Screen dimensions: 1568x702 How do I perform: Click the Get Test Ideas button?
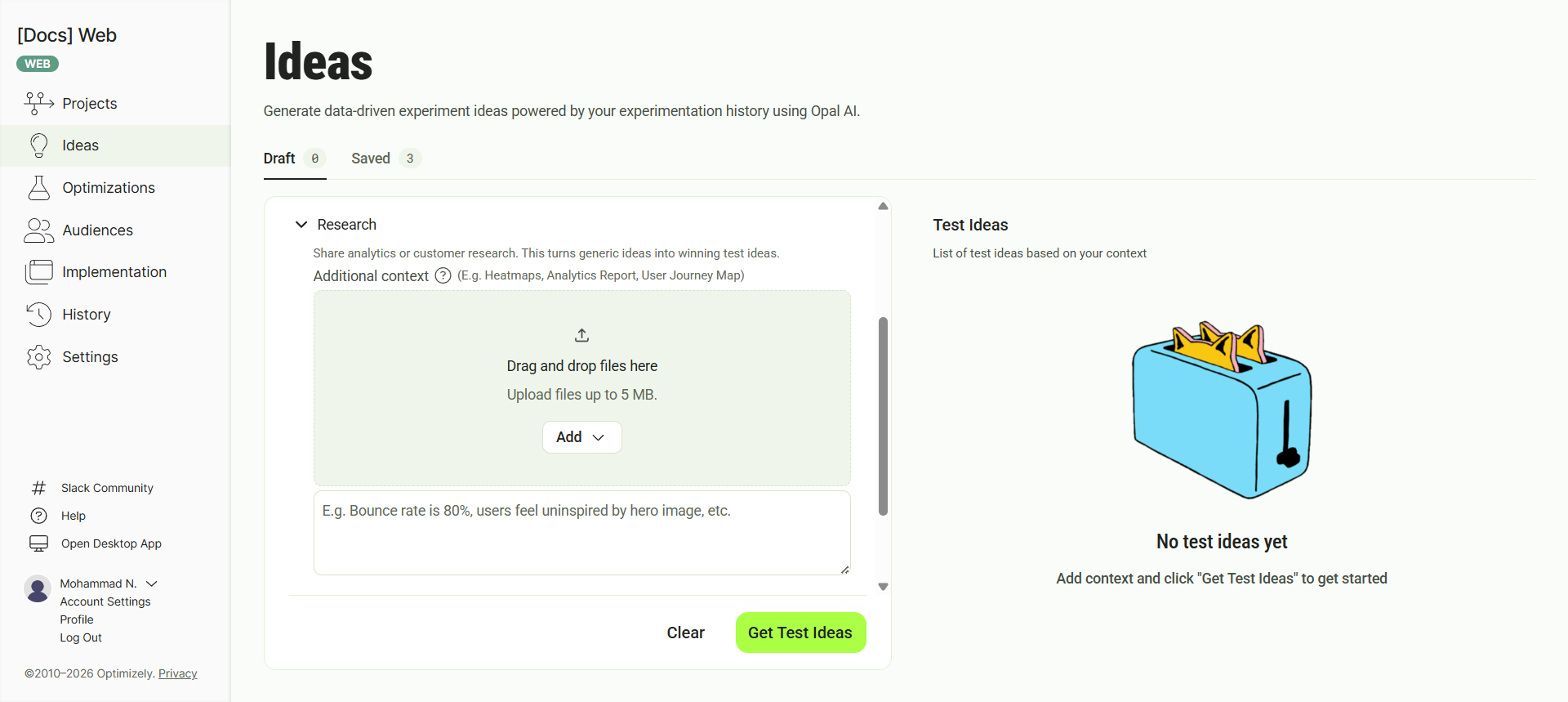pyautogui.click(x=800, y=633)
